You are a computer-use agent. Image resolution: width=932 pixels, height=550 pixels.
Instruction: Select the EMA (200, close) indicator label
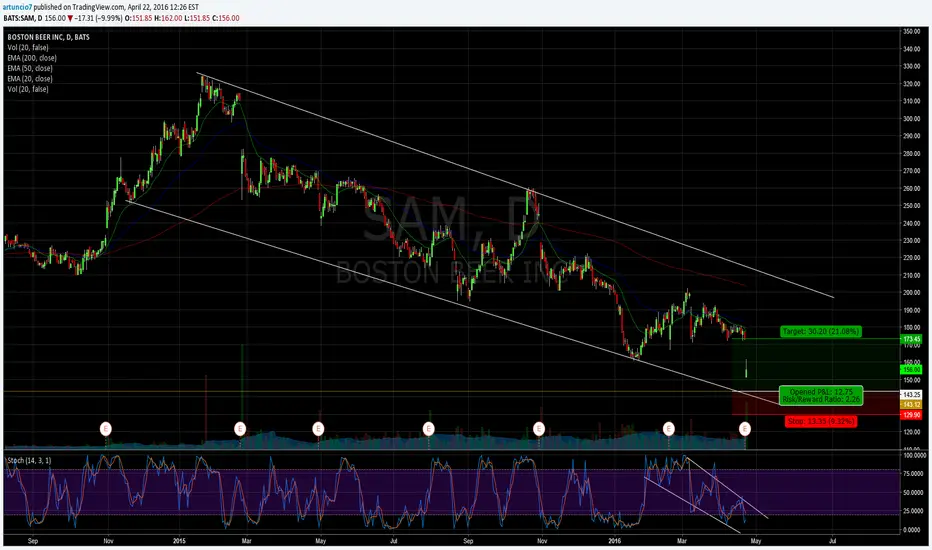(32, 58)
